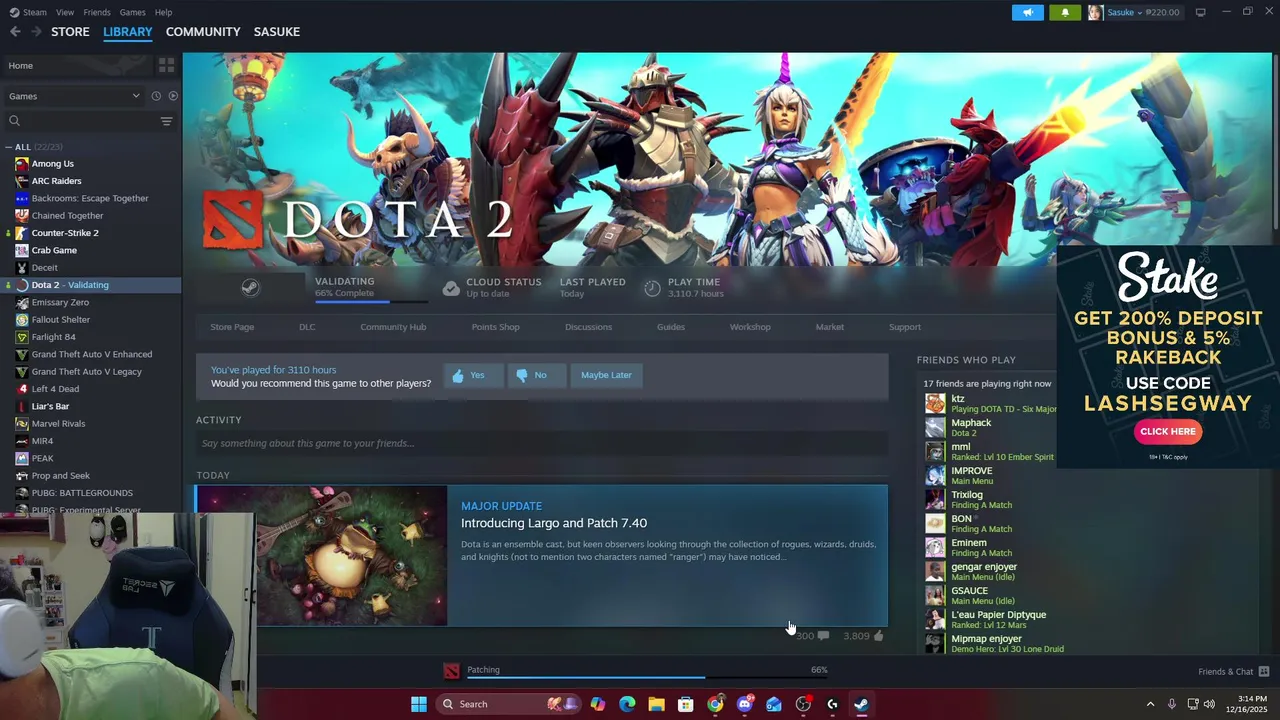Viewport: 1280px width, 720px height.
Task: Select Grand Theft Auto V Enhanced
Action: 92,354
